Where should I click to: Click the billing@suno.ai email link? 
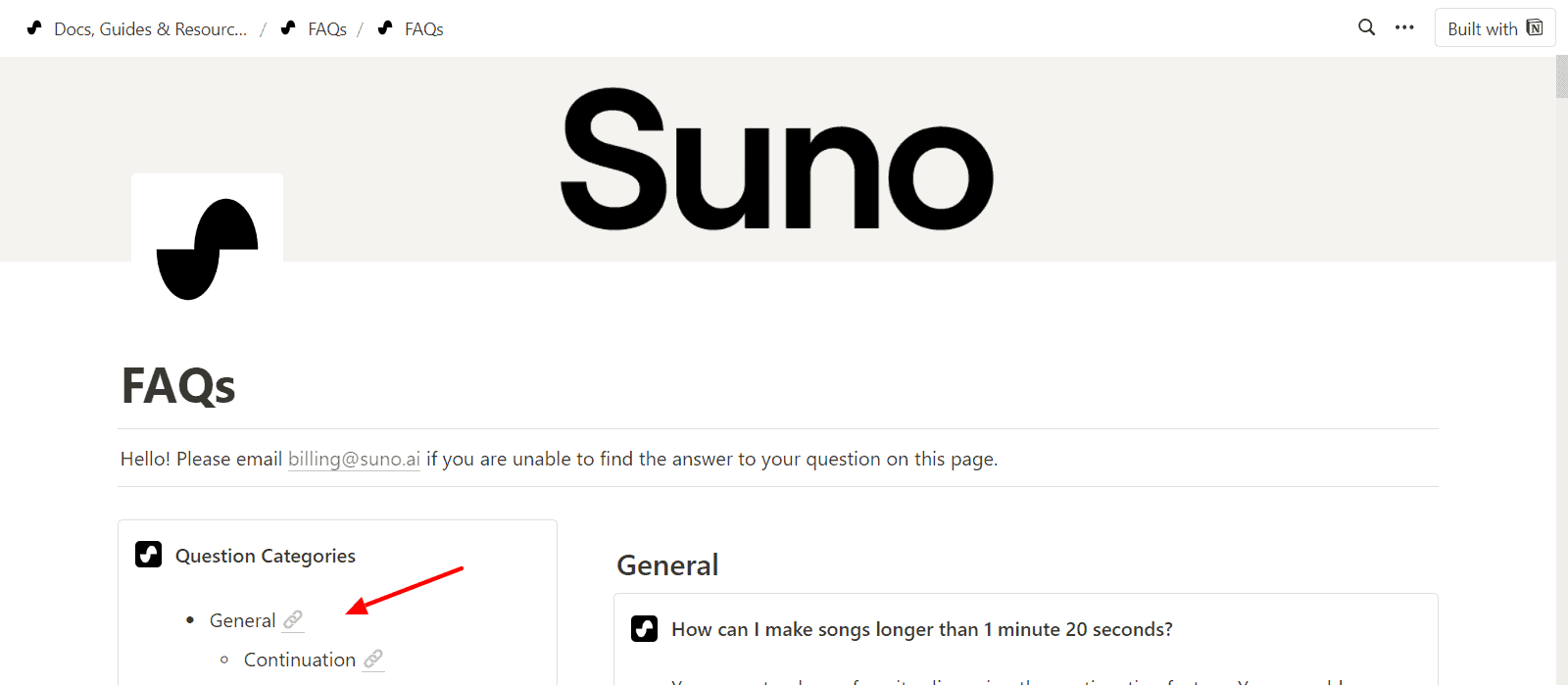[x=354, y=459]
